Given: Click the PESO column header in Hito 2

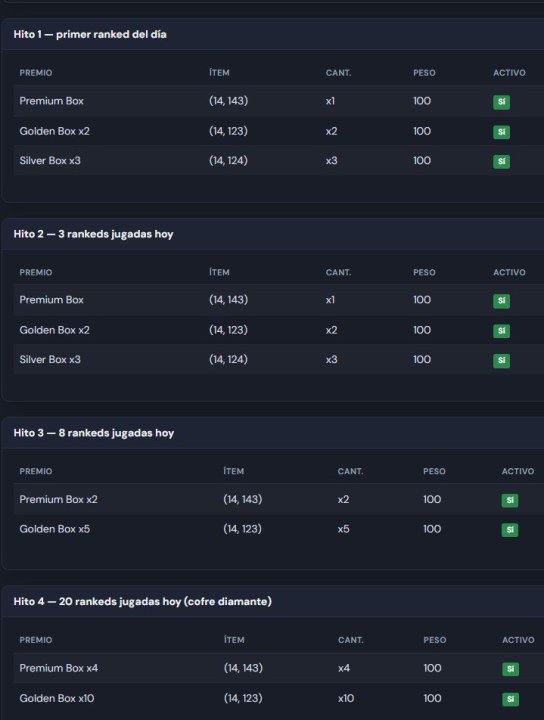Looking at the screenshot, I should coord(424,272).
